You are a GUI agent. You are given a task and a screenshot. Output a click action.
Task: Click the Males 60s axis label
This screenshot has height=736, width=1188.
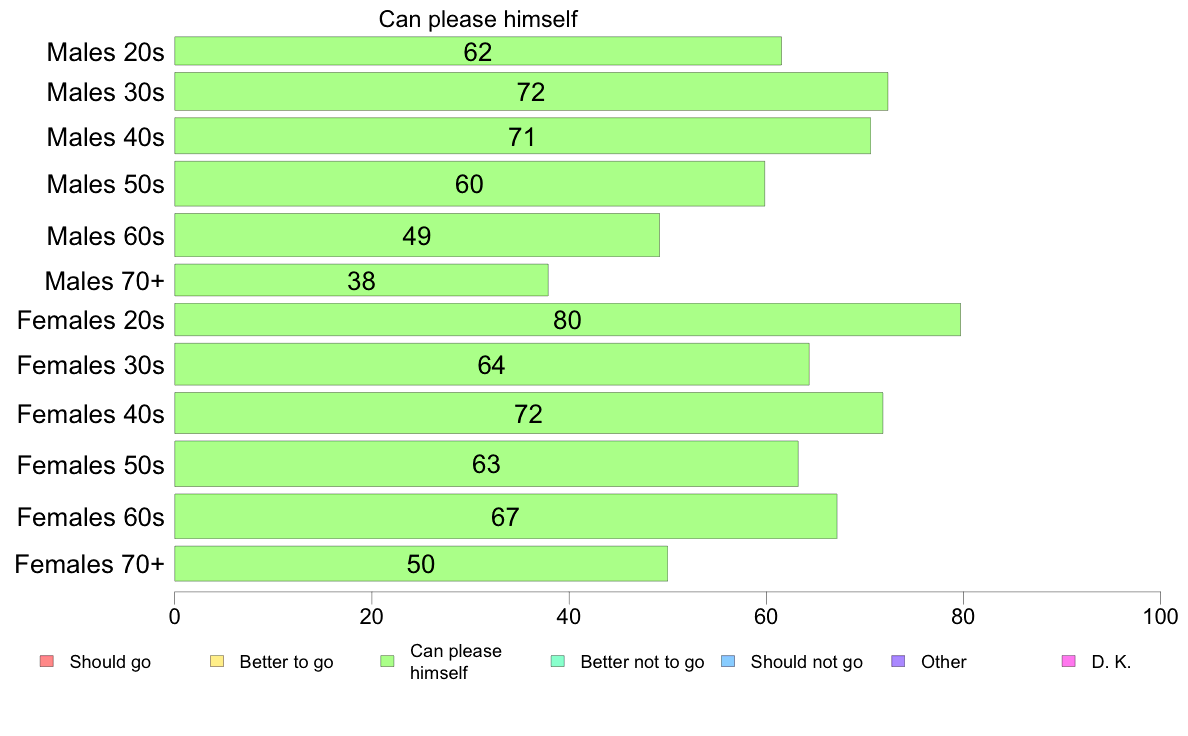105,236
